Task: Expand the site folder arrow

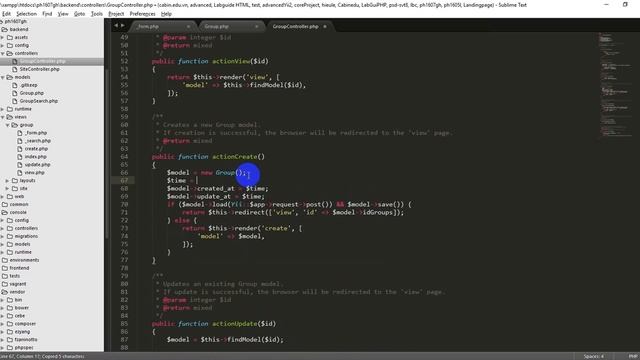Action: tap(8, 189)
